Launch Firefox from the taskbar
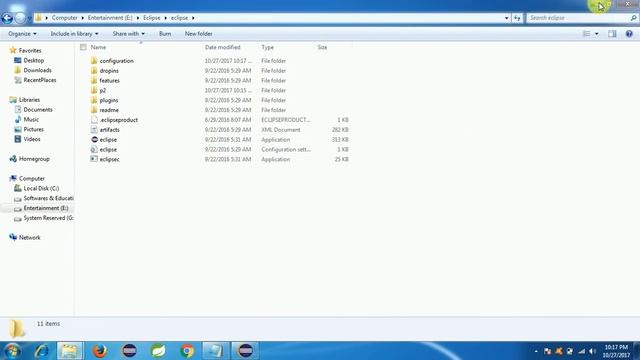Image resolution: width=640 pixels, height=360 pixels. pyautogui.click(x=100, y=351)
